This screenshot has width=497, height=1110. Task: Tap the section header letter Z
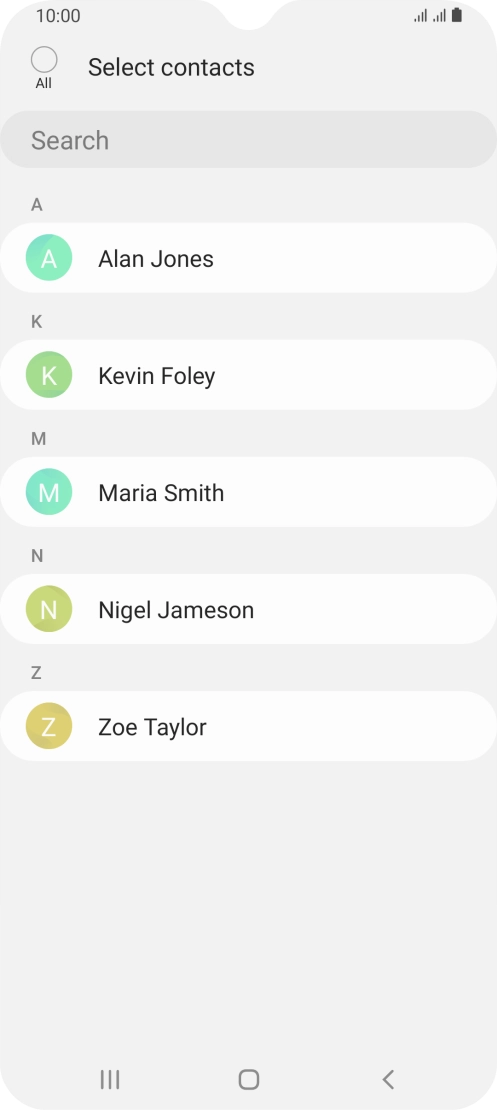(x=36, y=673)
